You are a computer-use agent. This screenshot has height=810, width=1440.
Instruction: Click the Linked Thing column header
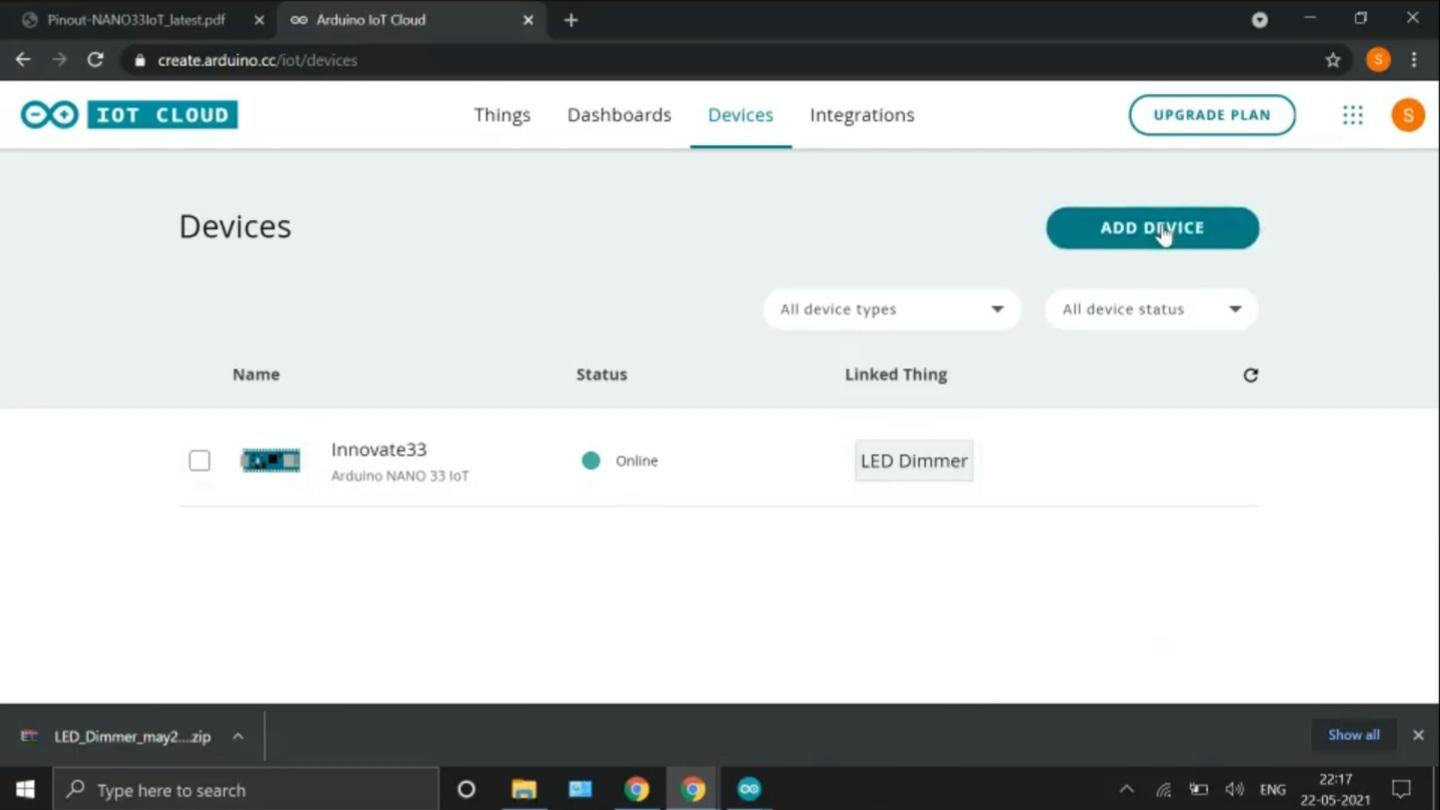coord(896,374)
